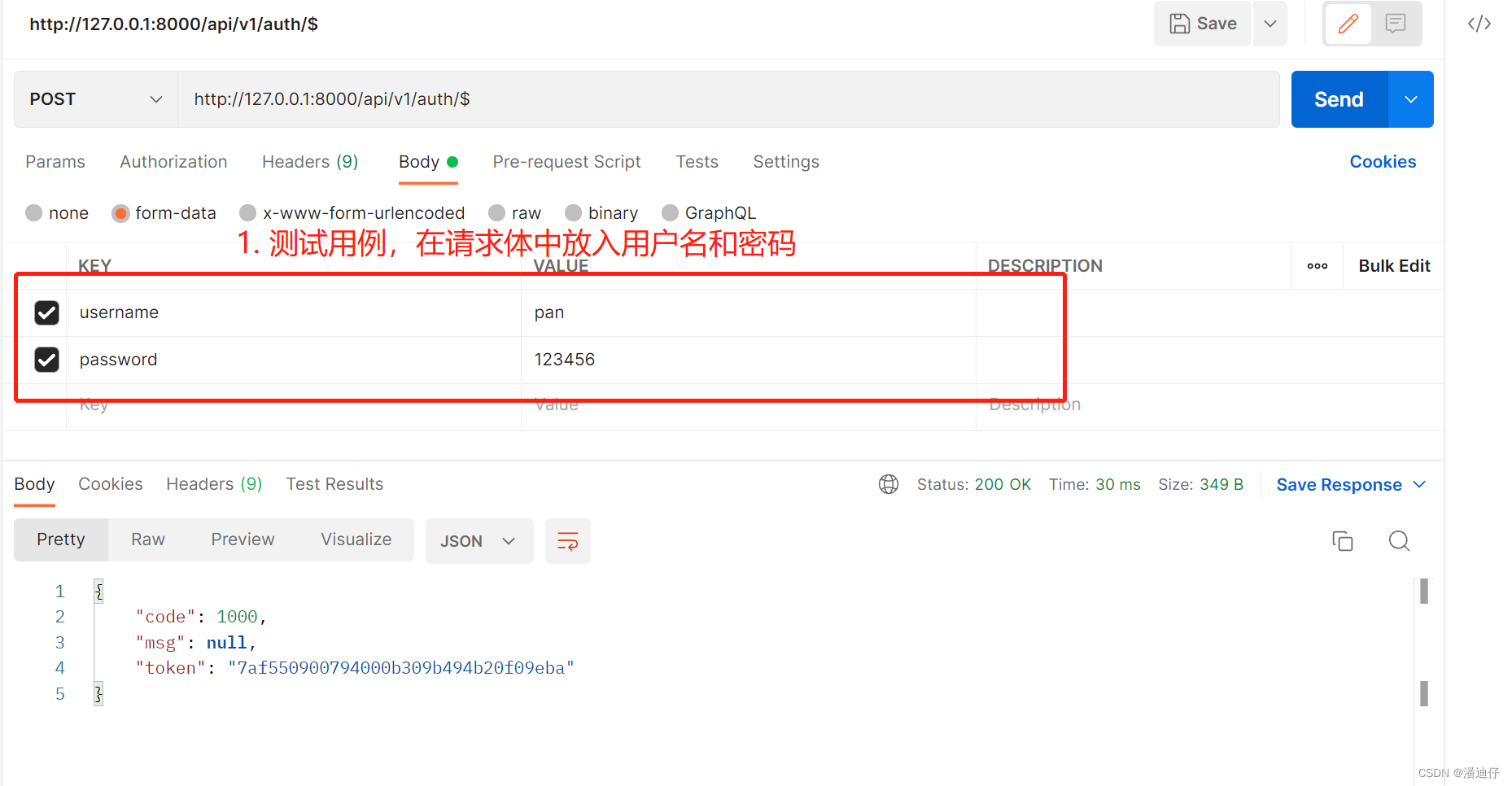Click the globe network info icon
Screen dimensions: 1512x786
pos(888,484)
